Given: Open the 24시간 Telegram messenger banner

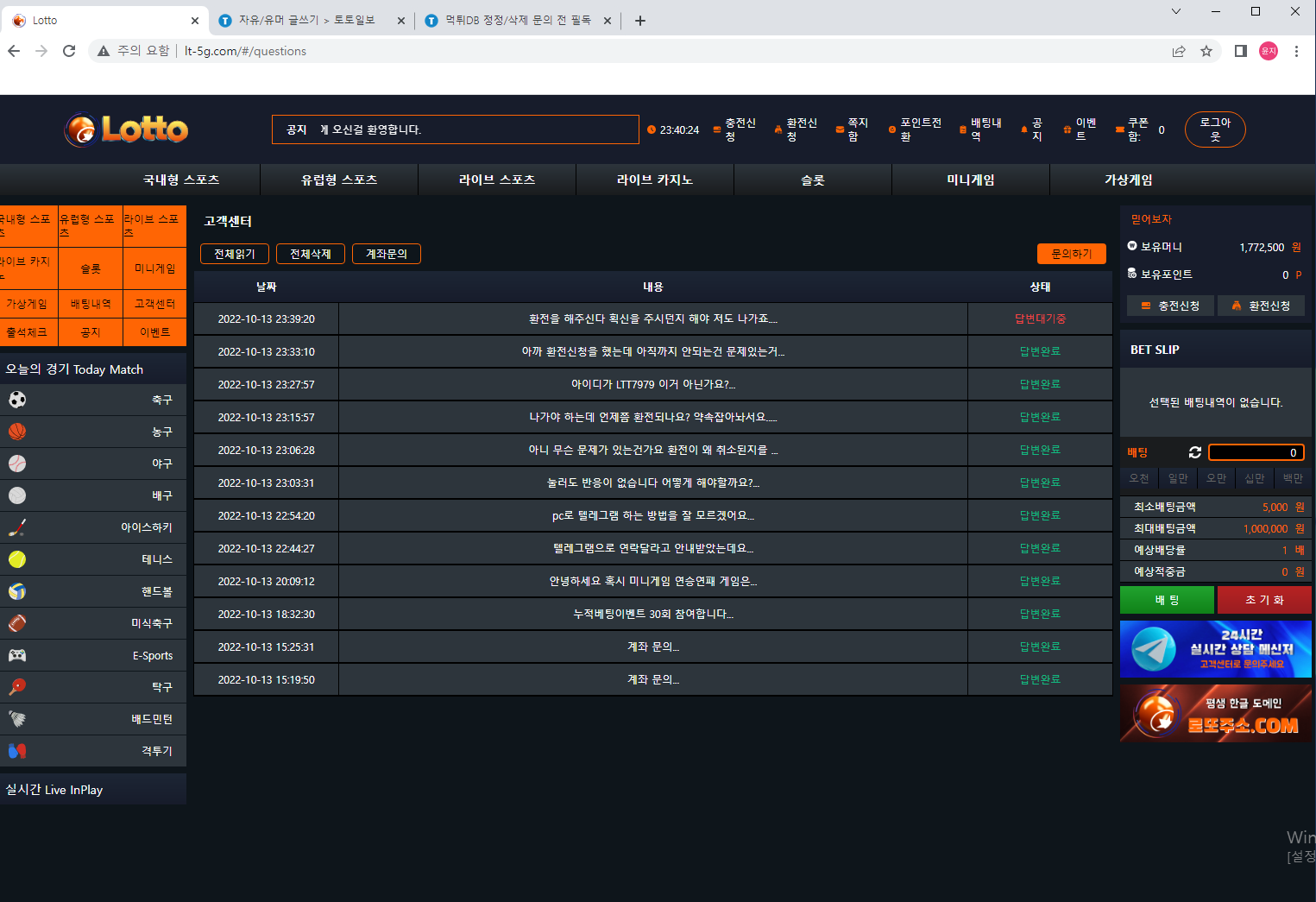Looking at the screenshot, I should tap(1215, 649).
